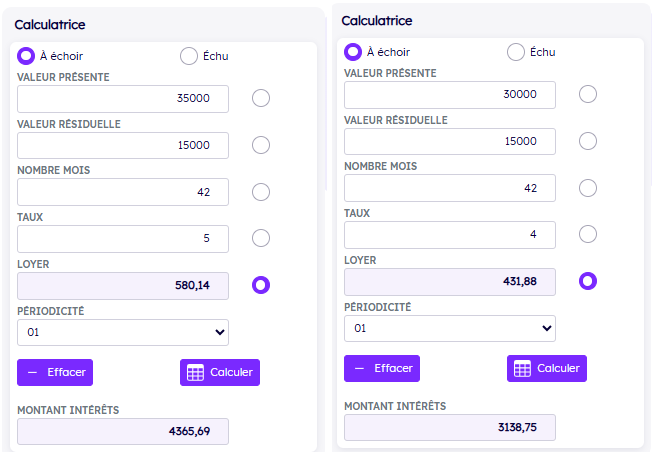This screenshot has width=652, height=452.
Task: Click the left Calculer button
Action: [220, 373]
